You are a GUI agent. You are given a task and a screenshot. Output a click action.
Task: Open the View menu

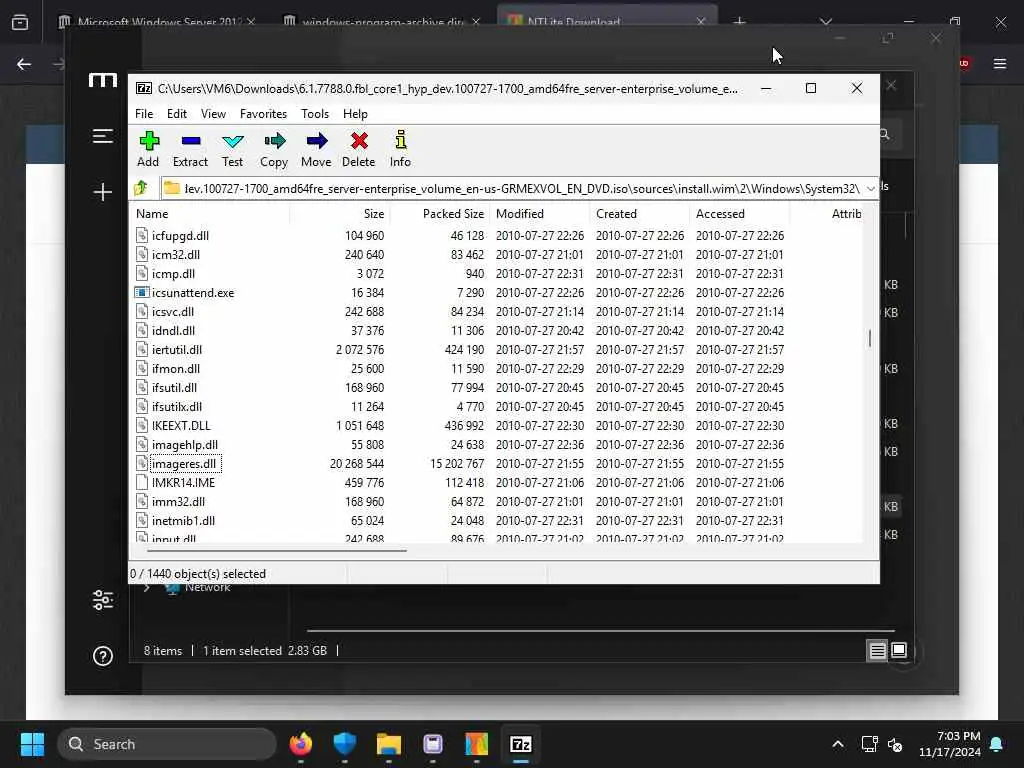coord(213,114)
